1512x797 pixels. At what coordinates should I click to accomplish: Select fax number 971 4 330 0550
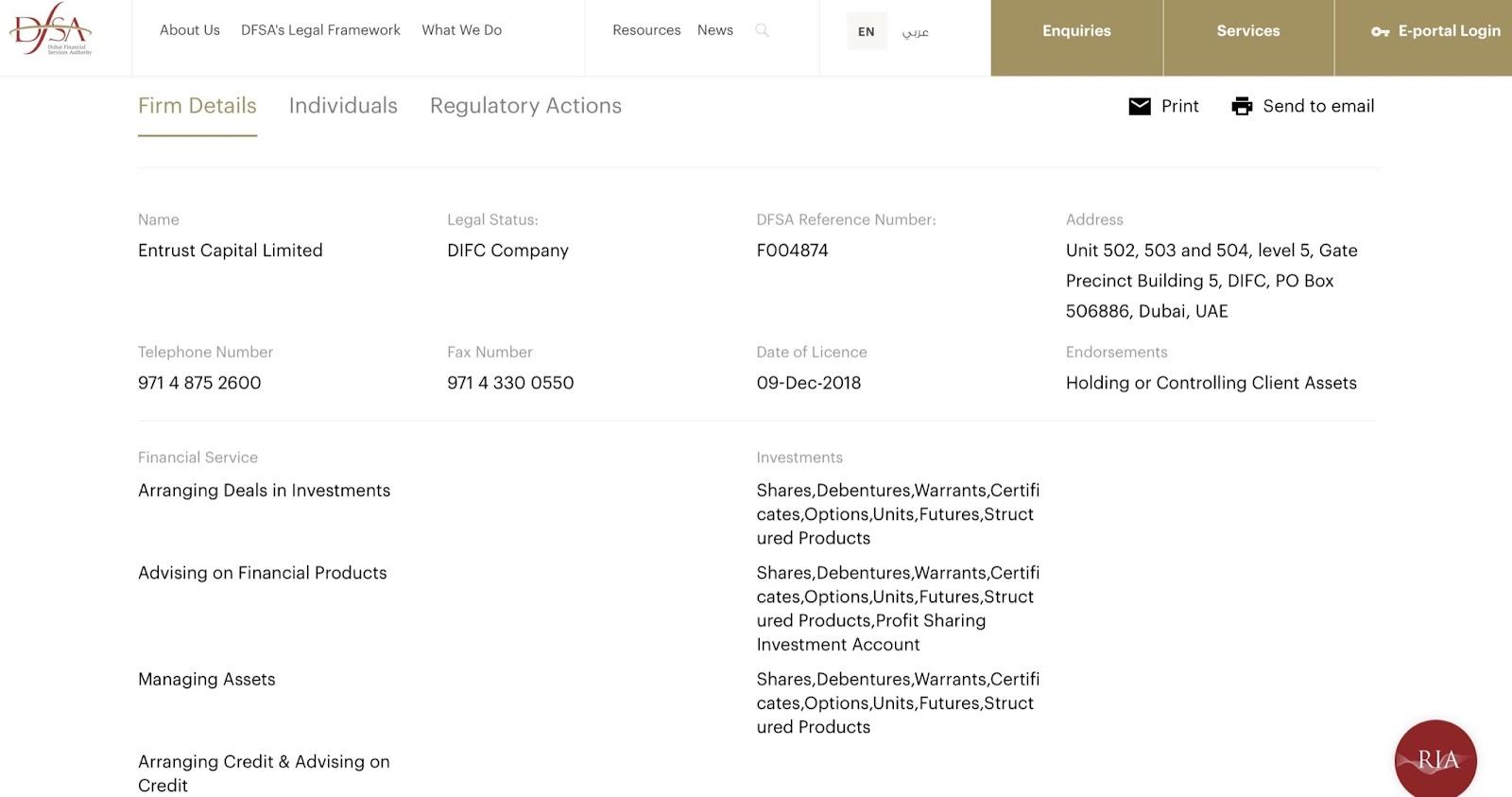tap(510, 383)
